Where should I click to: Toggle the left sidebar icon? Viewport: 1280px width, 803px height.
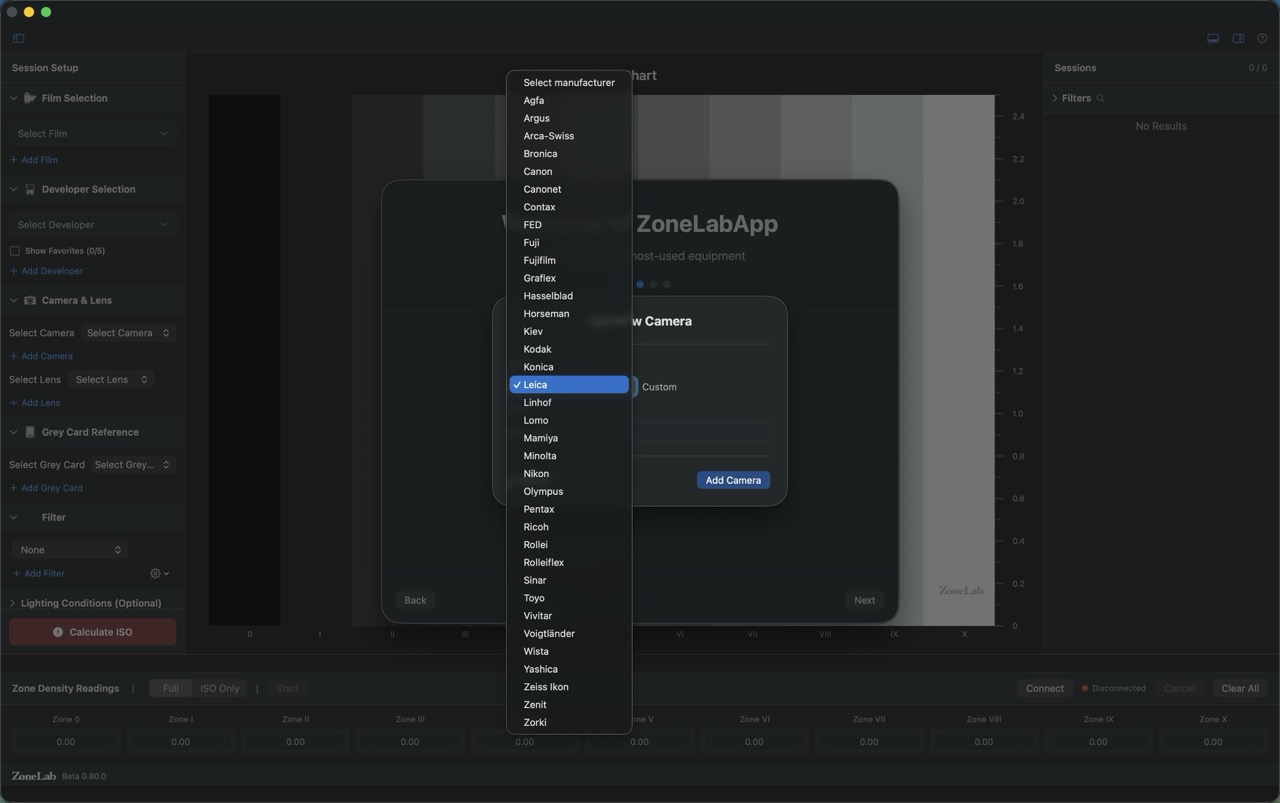[x=18, y=38]
